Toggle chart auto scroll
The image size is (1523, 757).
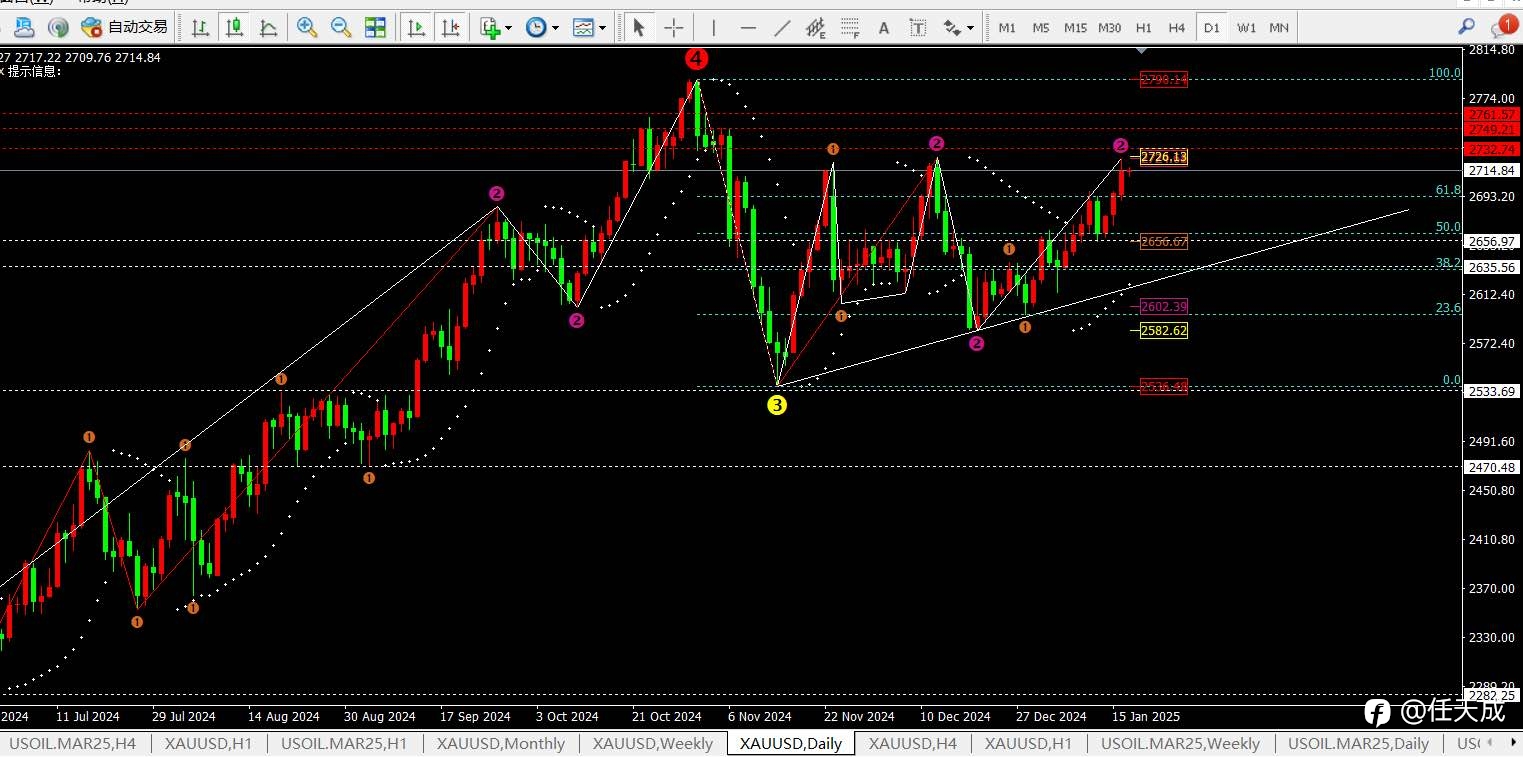(417, 27)
